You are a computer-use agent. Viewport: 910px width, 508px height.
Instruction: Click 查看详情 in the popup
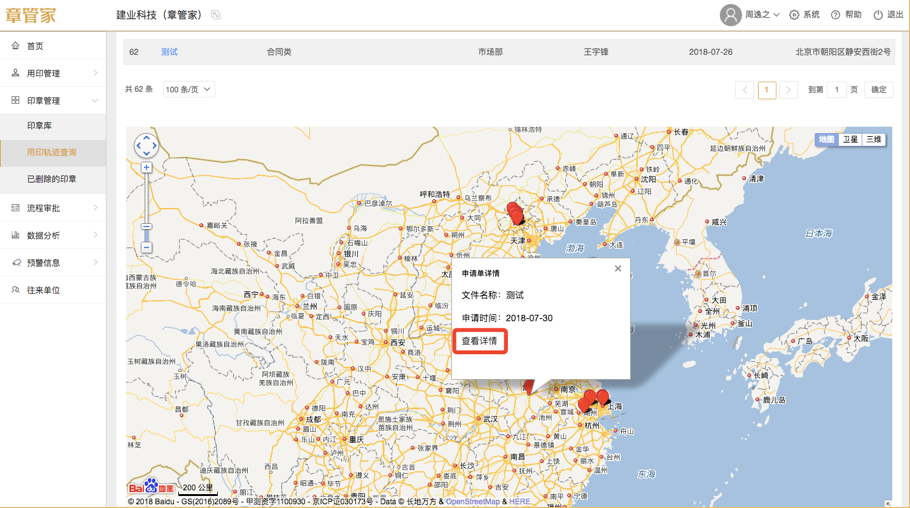[x=479, y=341]
